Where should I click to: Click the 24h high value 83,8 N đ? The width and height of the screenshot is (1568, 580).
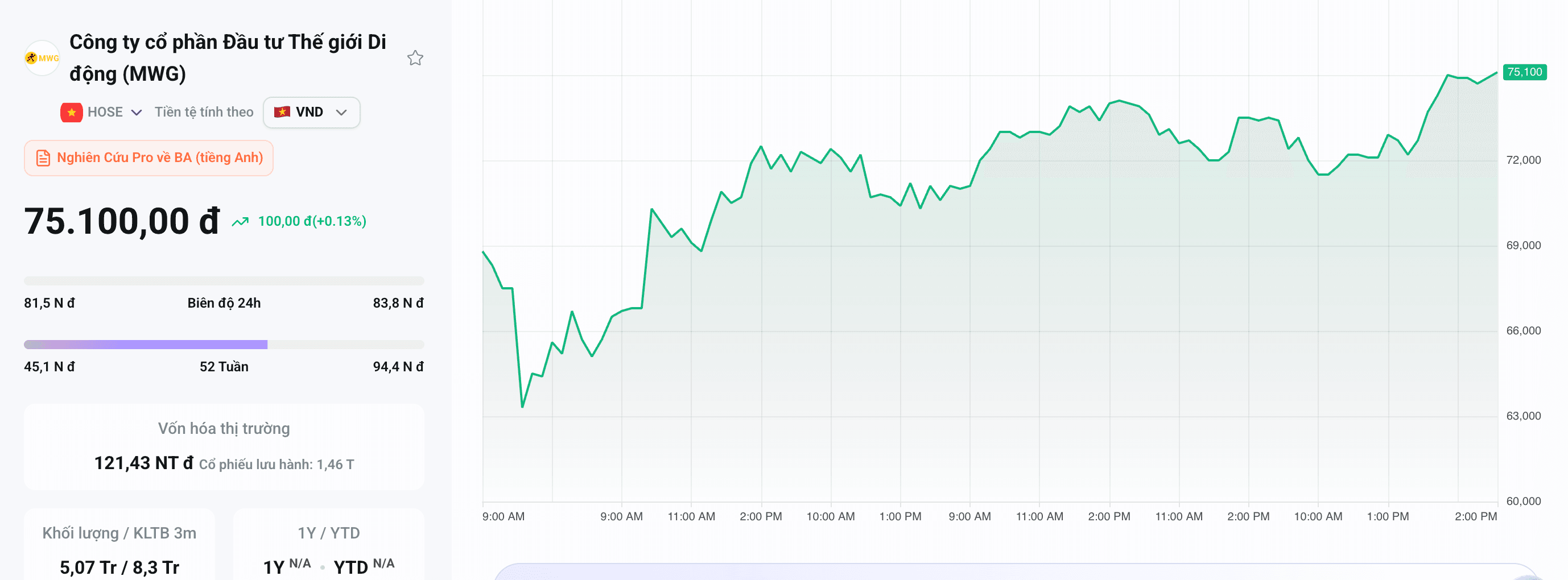click(x=398, y=303)
